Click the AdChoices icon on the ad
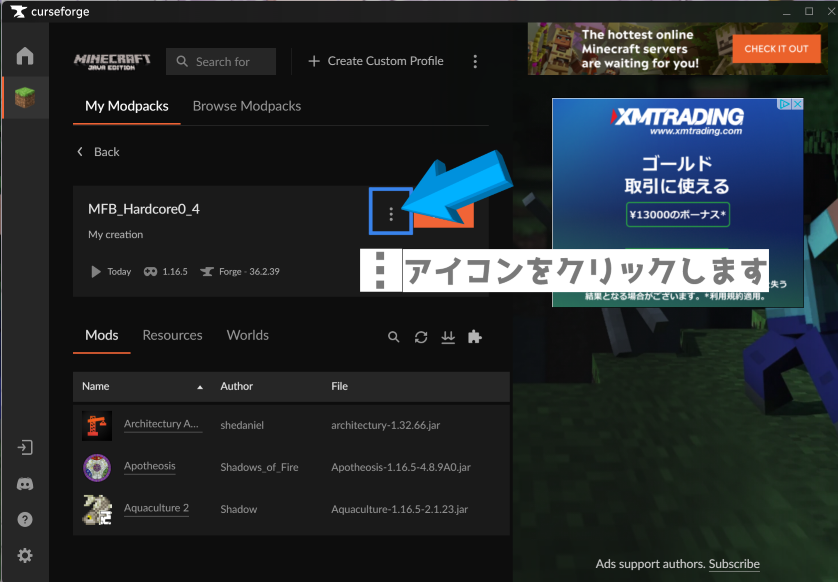This screenshot has width=838, height=582. point(785,104)
